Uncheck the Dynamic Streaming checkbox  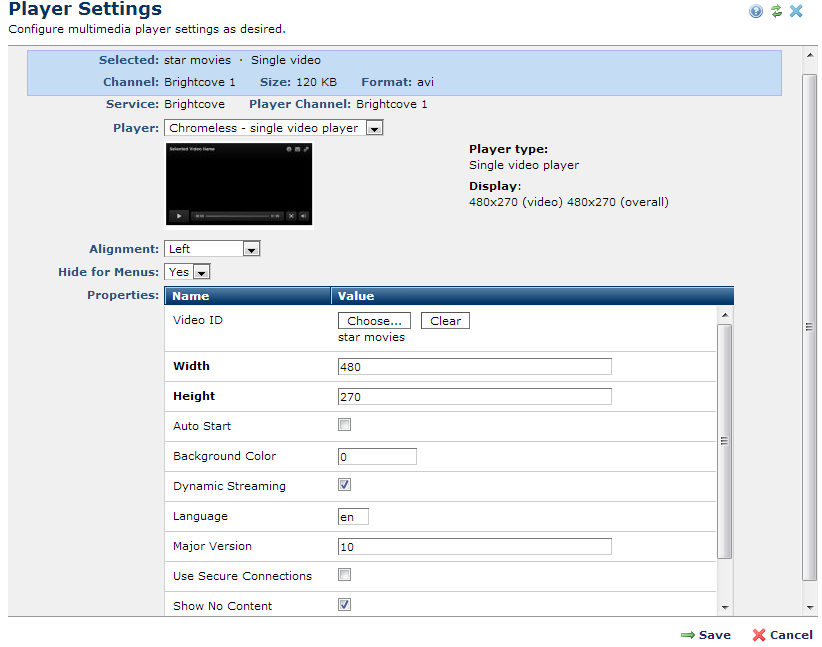(x=344, y=485)
